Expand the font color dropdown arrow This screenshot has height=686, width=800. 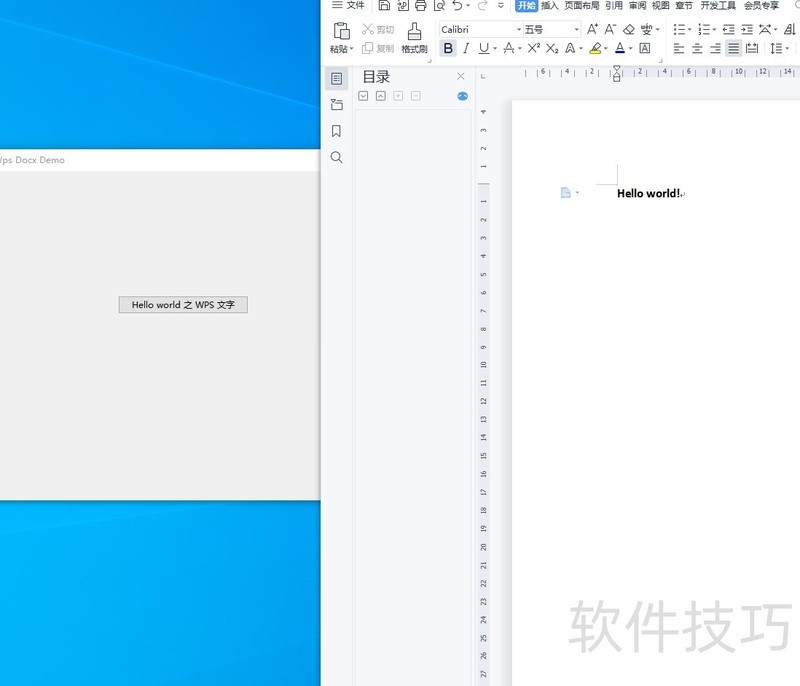tap(631, 49)
